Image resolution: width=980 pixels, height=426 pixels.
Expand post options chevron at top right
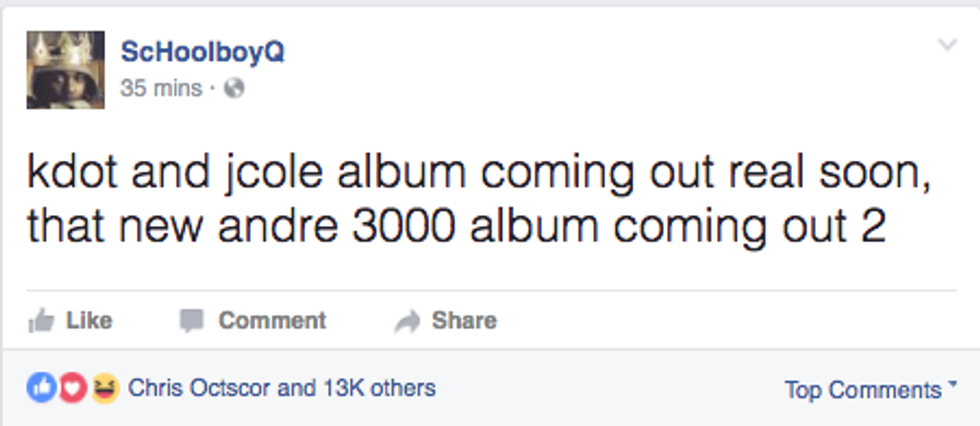pyautogui.click(x=947, y=46)
